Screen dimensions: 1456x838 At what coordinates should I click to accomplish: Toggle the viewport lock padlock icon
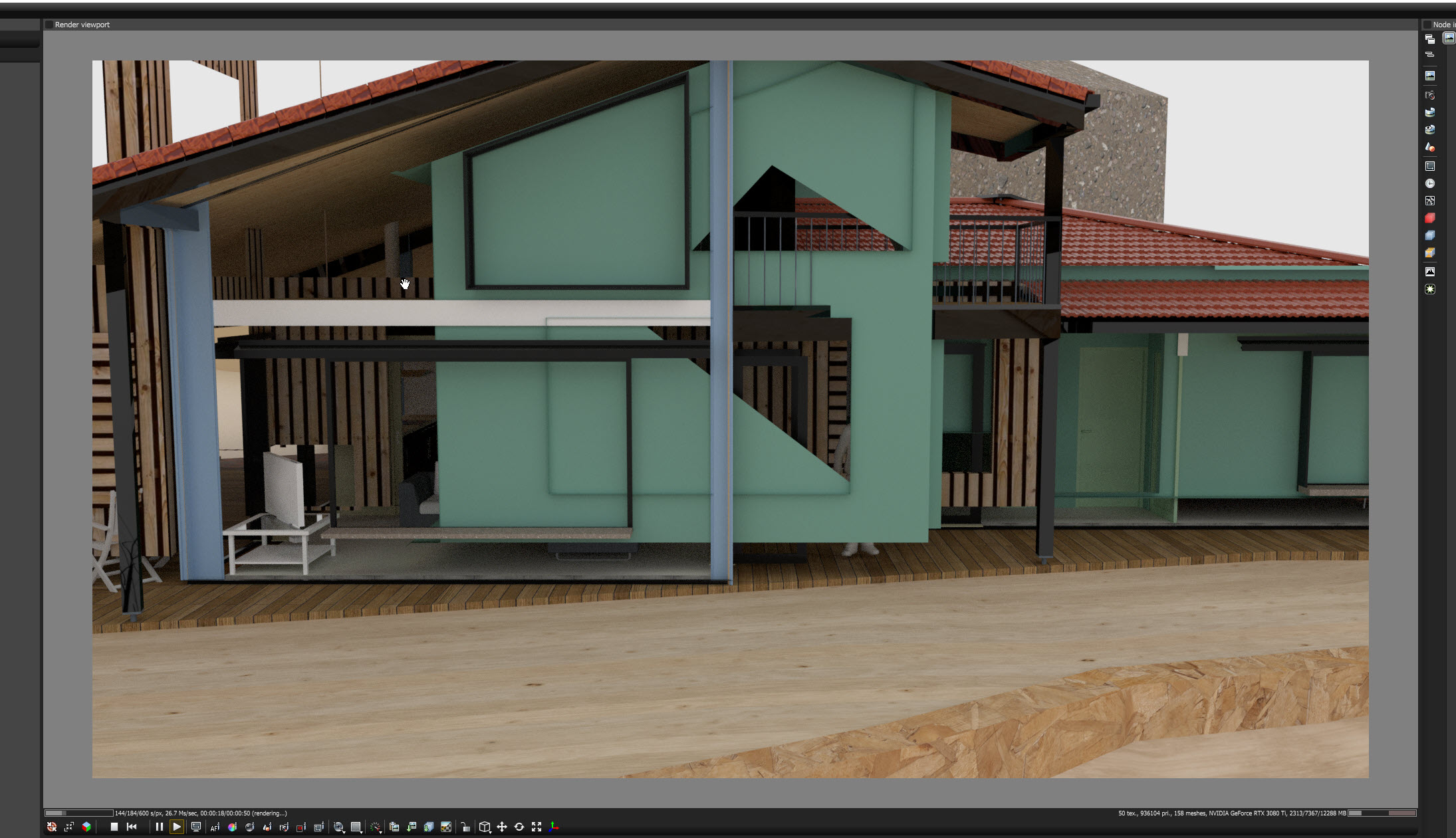click(465, 827)
